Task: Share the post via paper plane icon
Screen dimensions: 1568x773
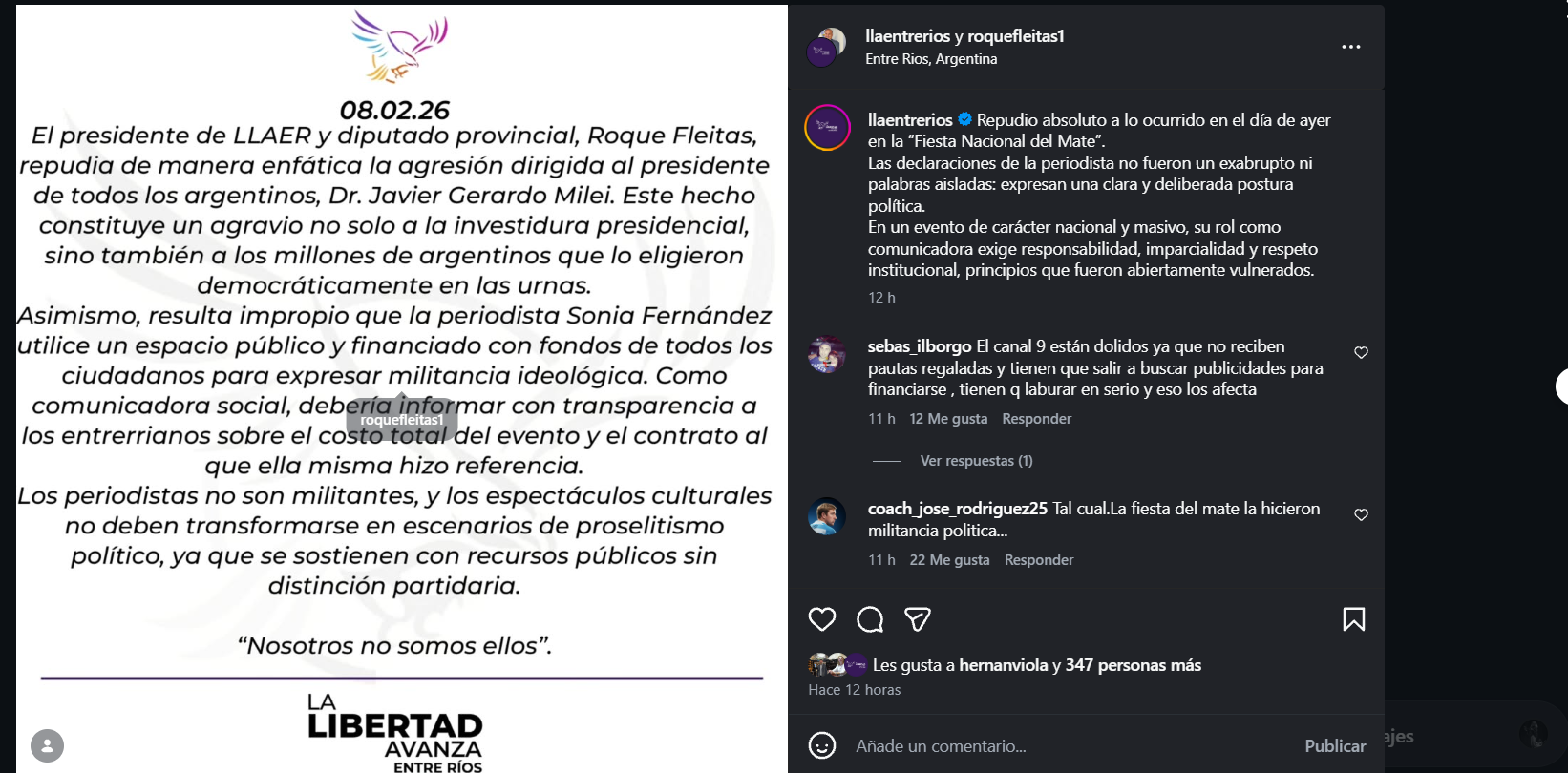Action: coord(918,619)
